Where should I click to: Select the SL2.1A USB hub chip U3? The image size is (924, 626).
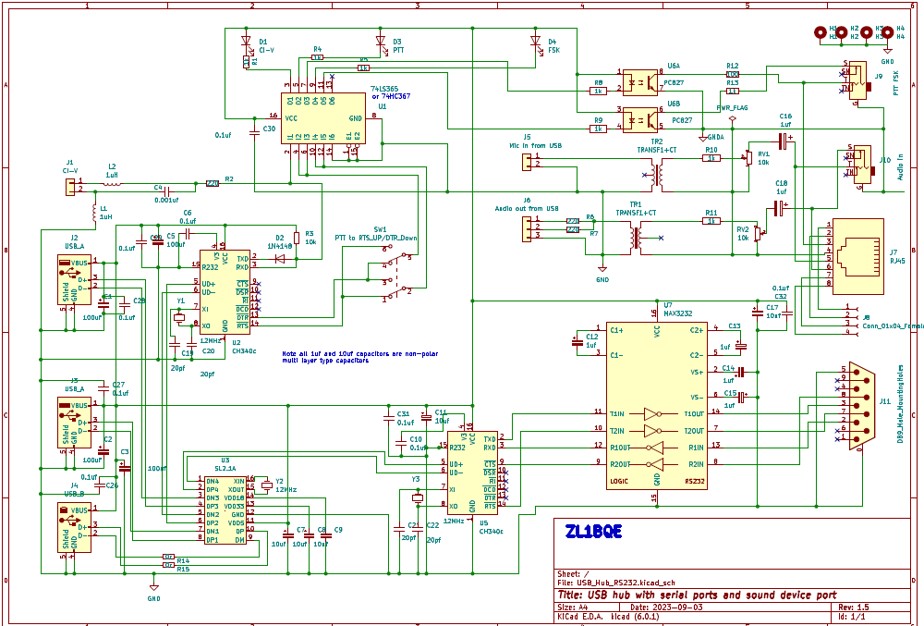(x=225, y=510)
